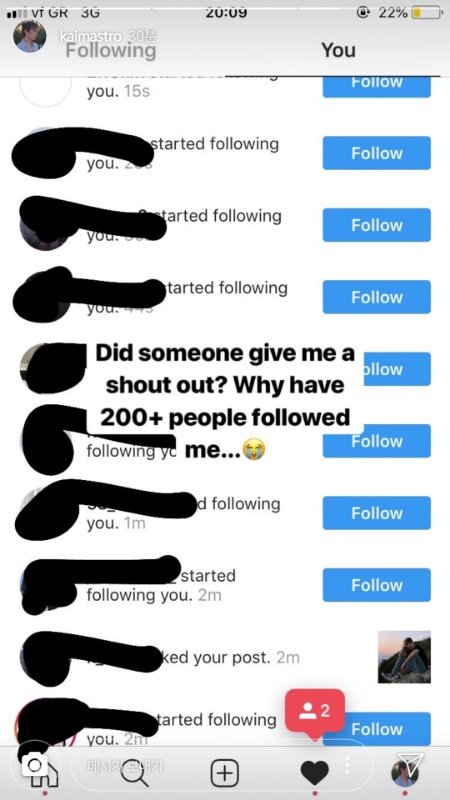Tap the story camera icon at bottom left

click(x=34, y=765)
